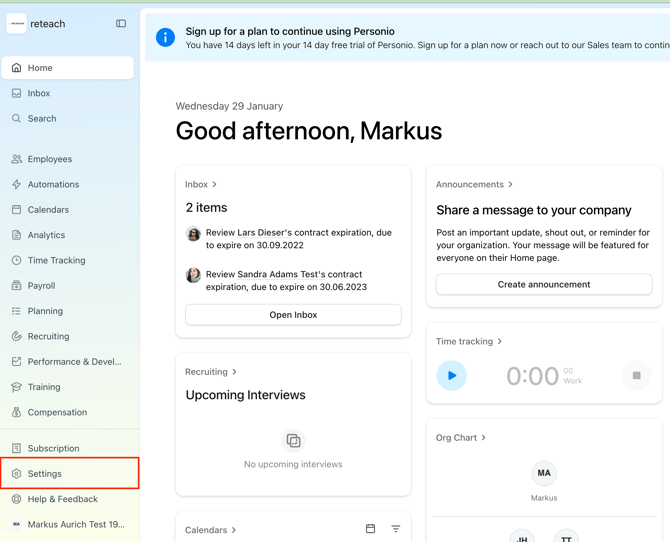This screenshot has height=542, width=670.
Task: Open Automations from the sidebar
Action: pyautogui.click(x=68, y=184)
